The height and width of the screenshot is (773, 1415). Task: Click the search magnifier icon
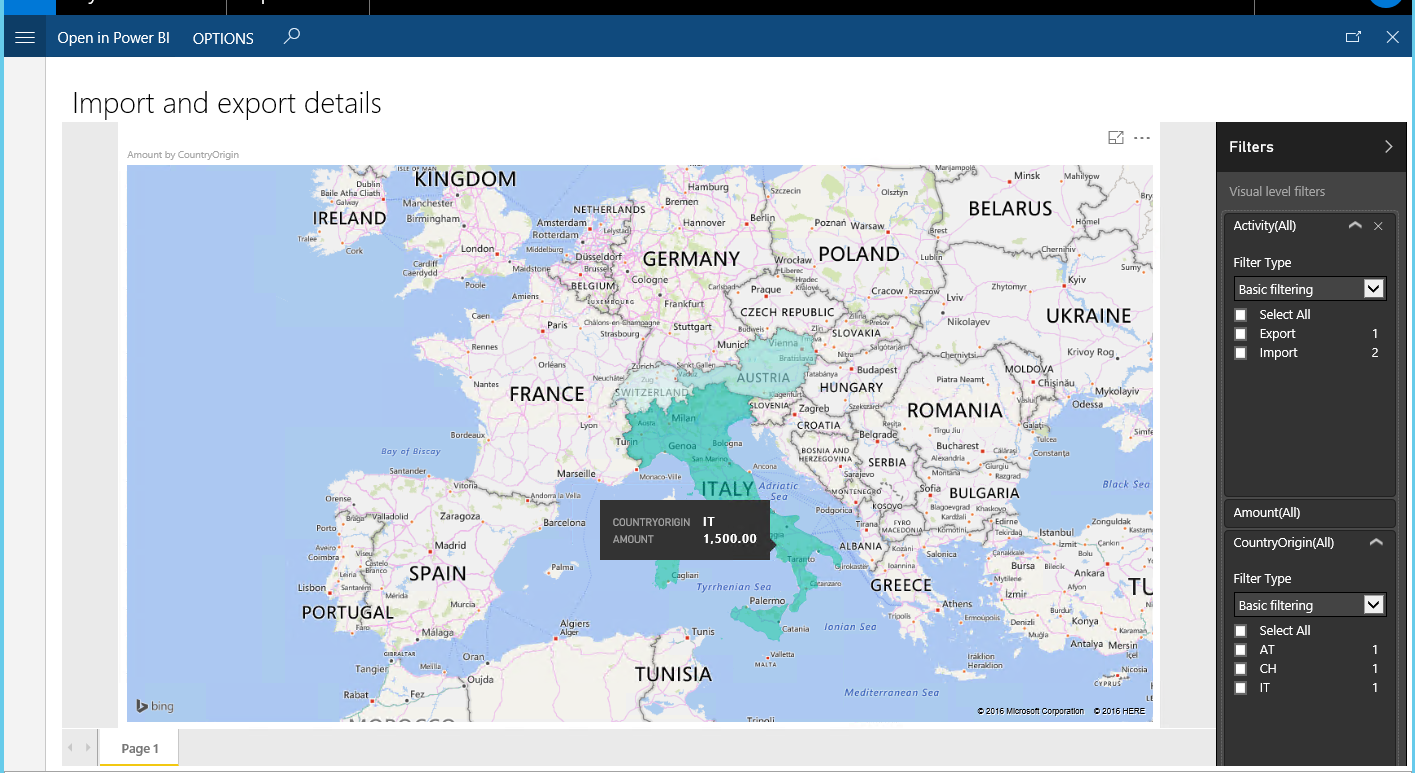(291, 37)
